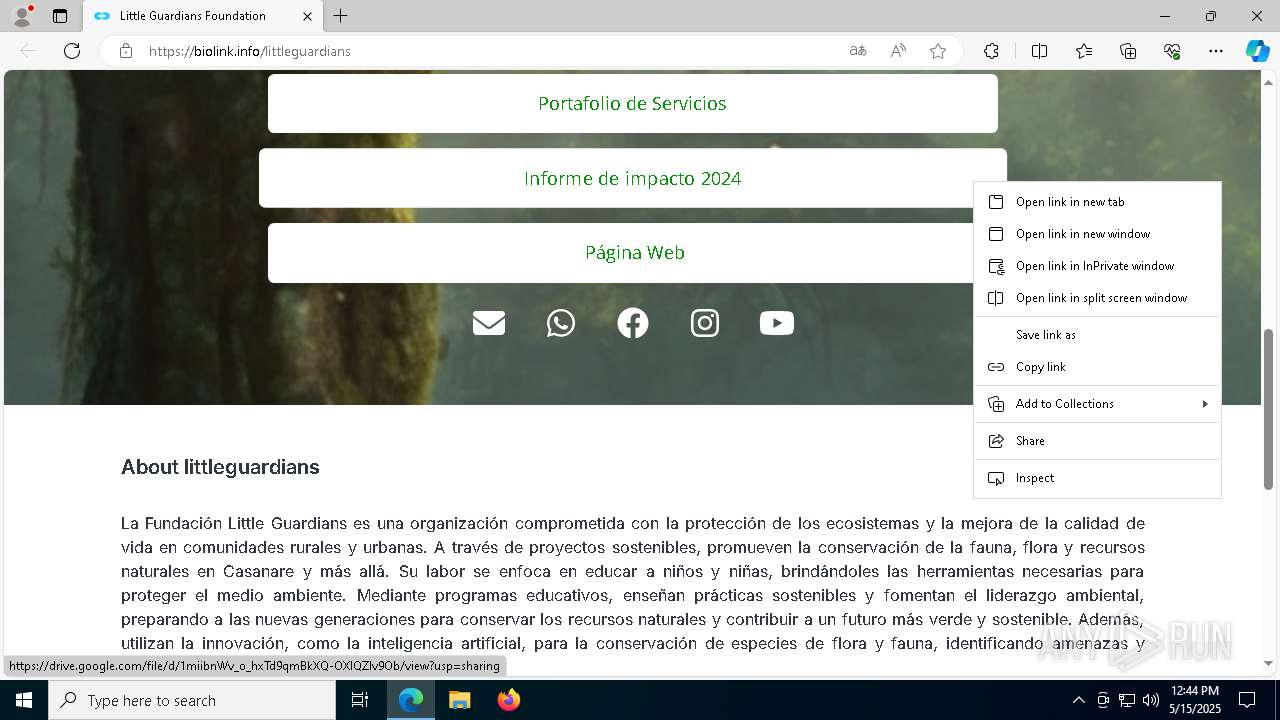The width and height of the screenshot is (1280, 720).
Task: Open tab actions menu icon
Action: point(60,16)
